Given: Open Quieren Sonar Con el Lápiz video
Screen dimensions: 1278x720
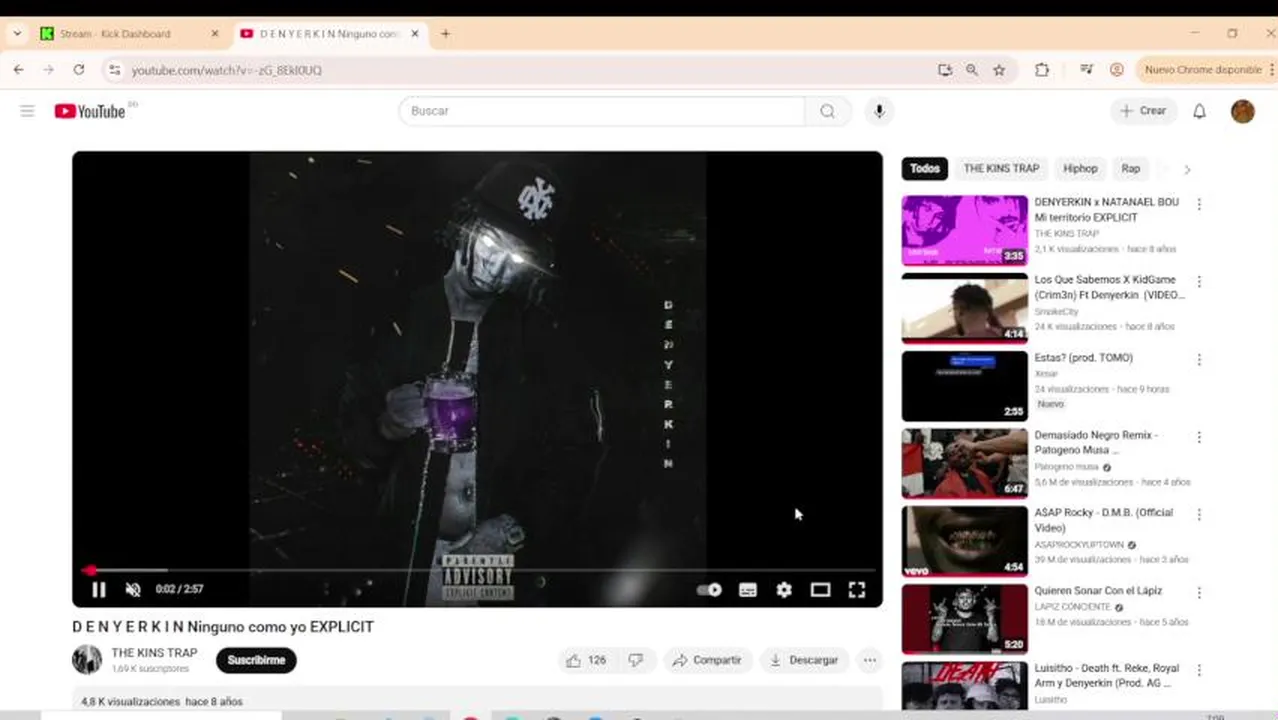Looking at the screenshot, I should tap(1098, 591).
